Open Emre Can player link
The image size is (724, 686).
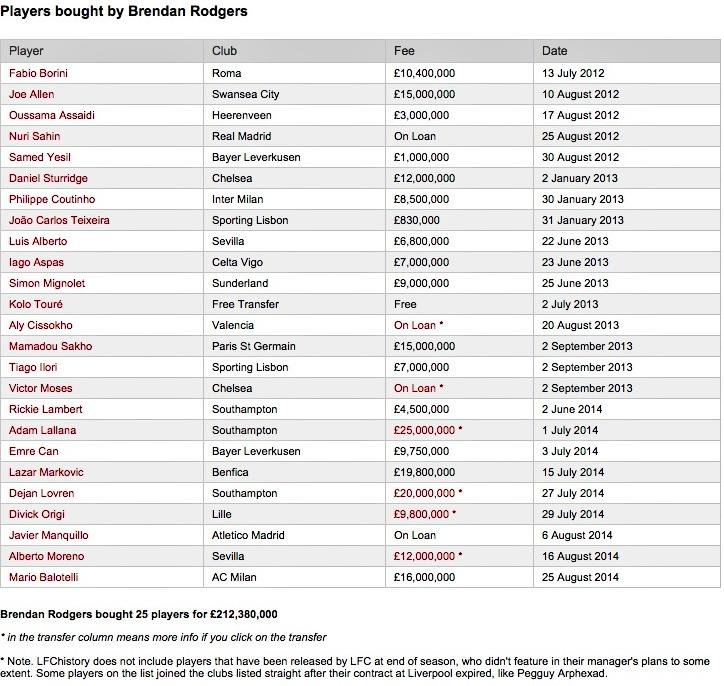tap(34, 451)
